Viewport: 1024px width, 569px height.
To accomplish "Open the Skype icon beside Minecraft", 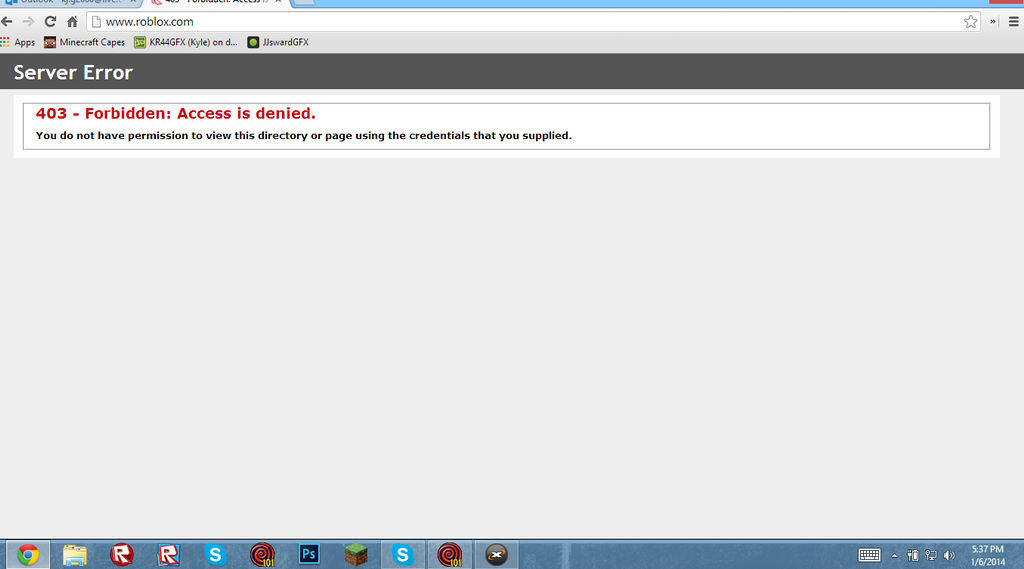I will click(x=402, y=555).
